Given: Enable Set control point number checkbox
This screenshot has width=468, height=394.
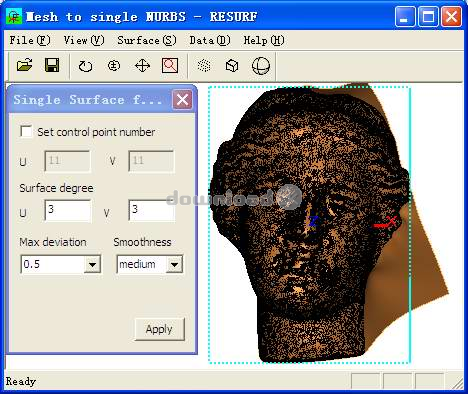Looking at the screenshot, I should [26, 132].
